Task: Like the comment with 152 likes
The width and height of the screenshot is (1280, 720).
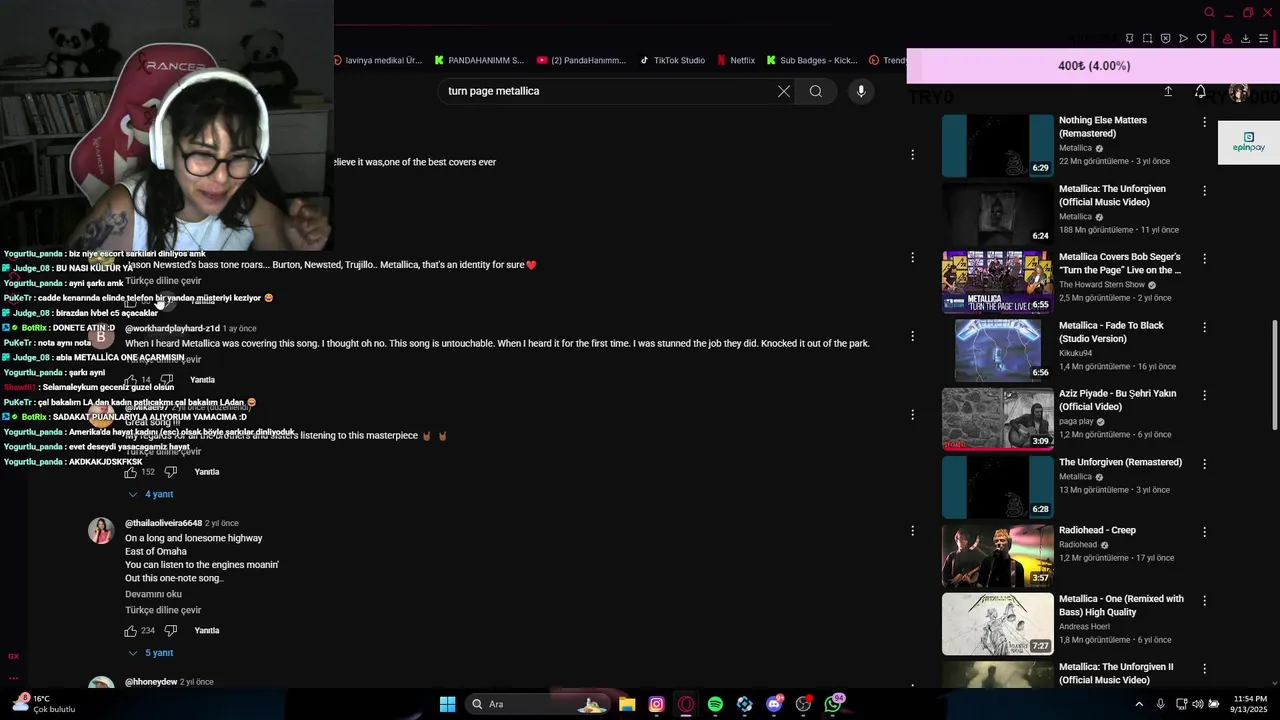Action: 130,472
